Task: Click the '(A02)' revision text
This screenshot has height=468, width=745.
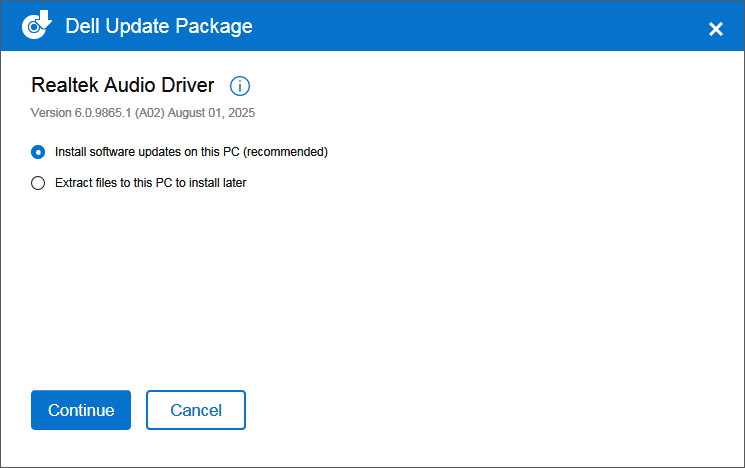Action: 150,113
